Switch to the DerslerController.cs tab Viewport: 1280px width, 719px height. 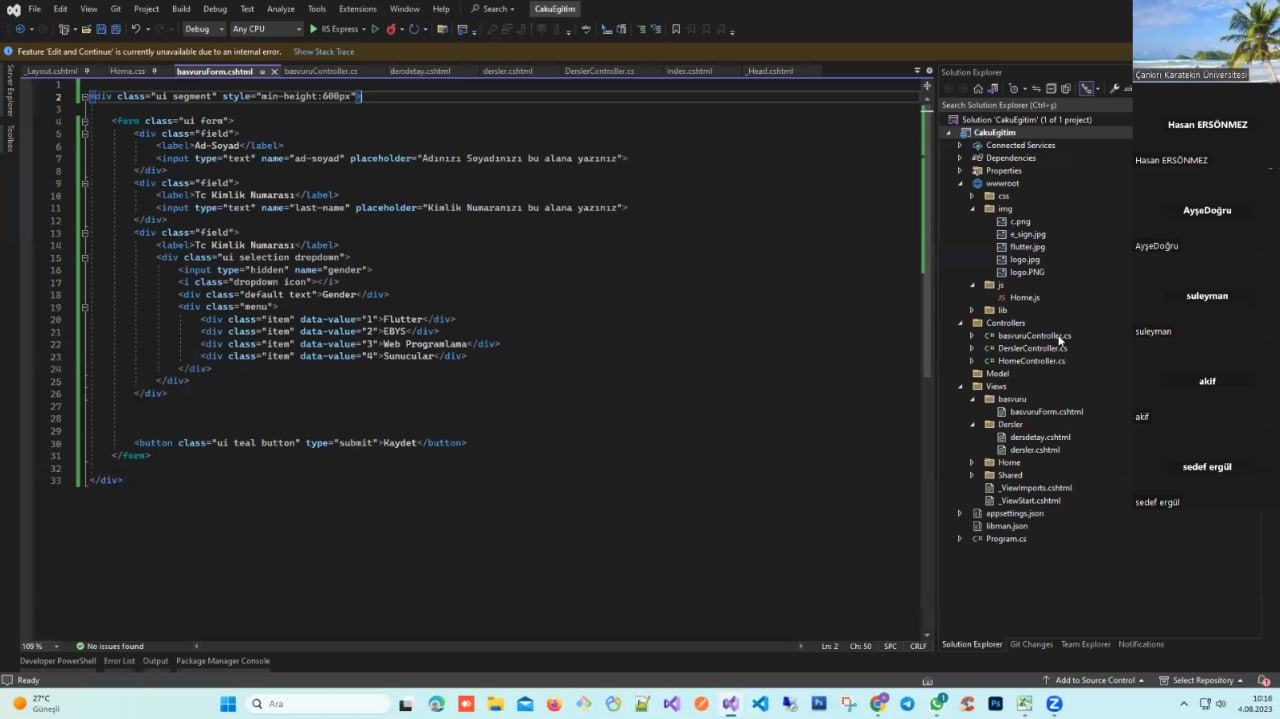point(599,71)
